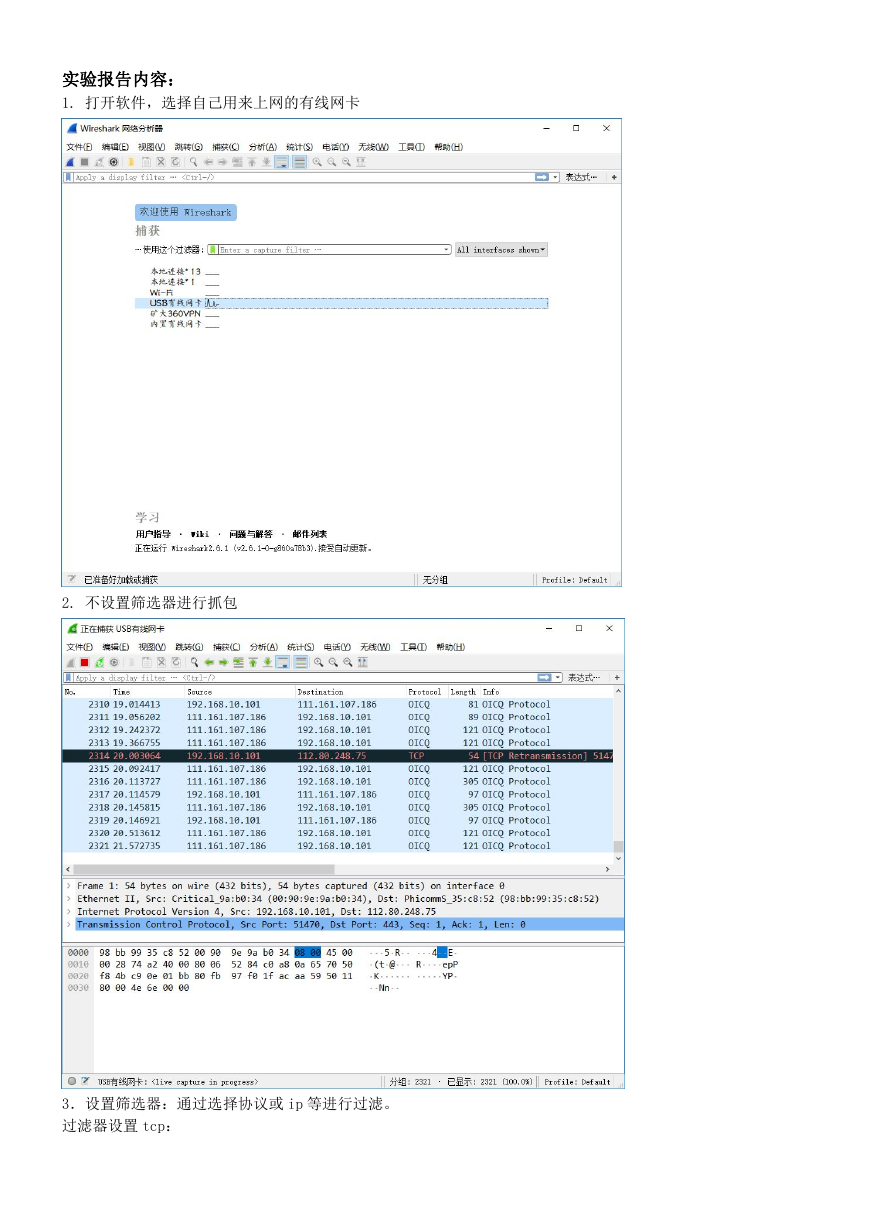
Task: Click the resize columns icon in the 正在捕获 toolbar
Action: click(362, 662)
